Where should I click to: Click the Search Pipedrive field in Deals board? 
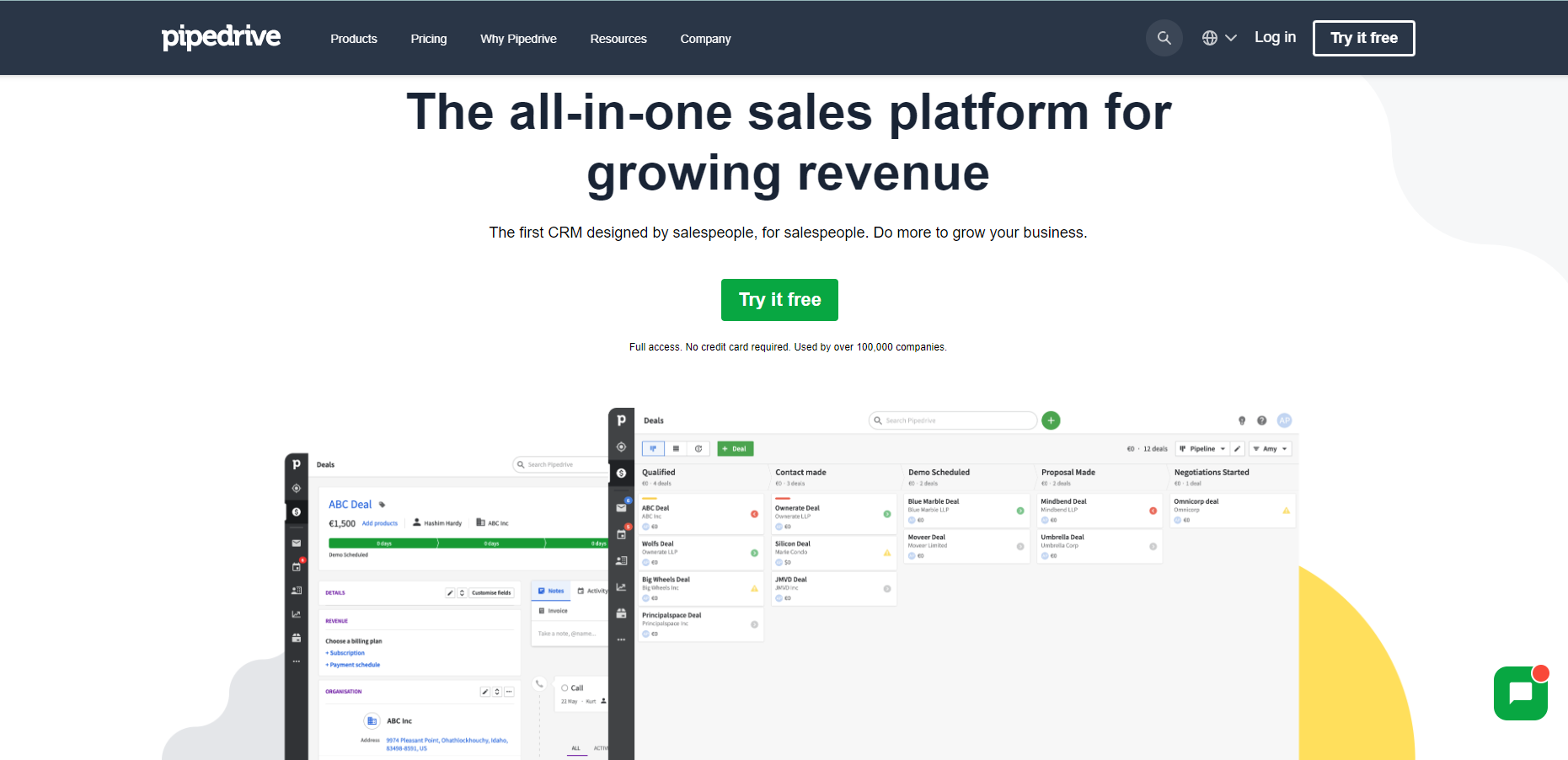[x=953, y=420]
